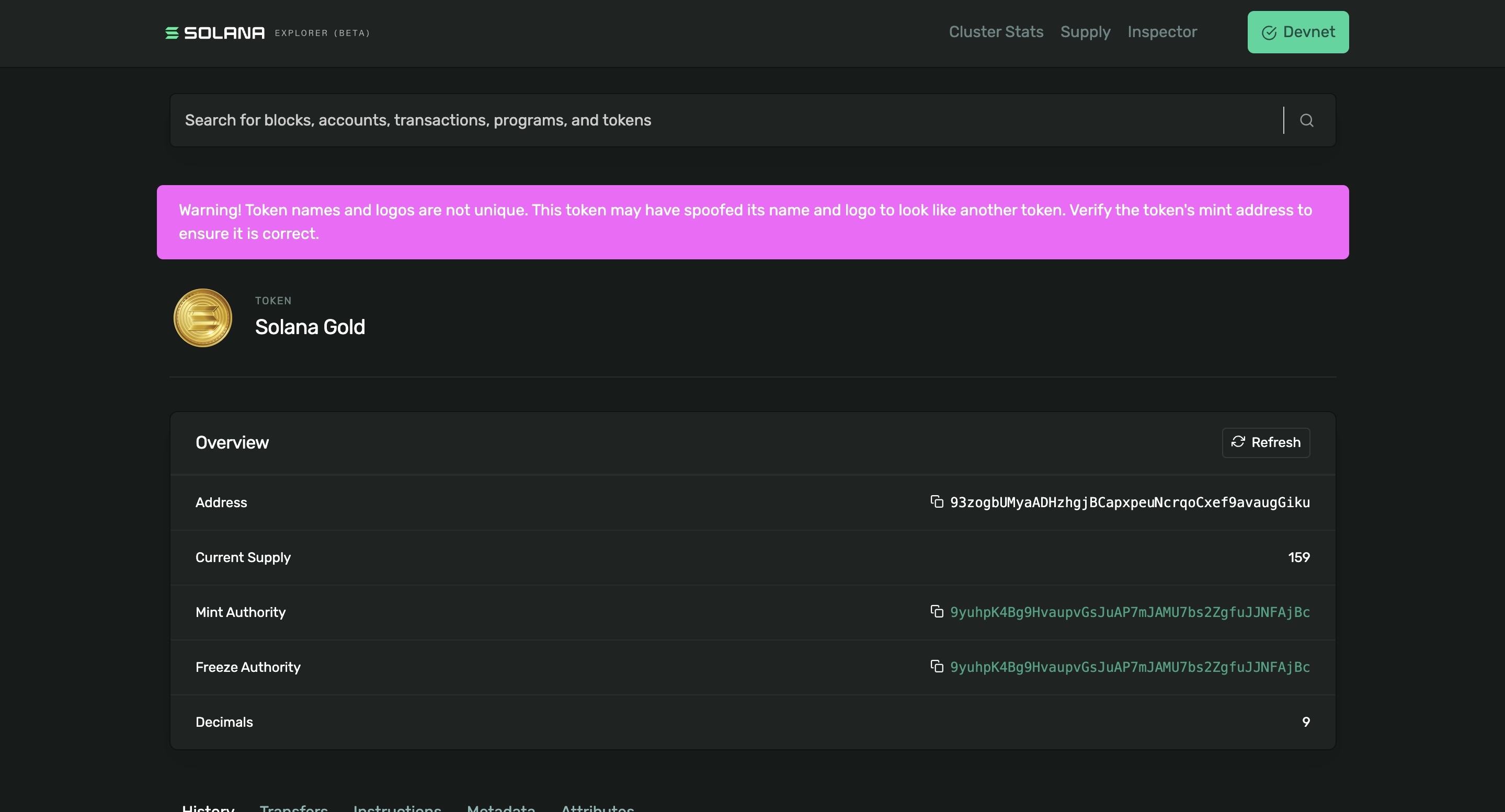Click the address 93zogbUMyaADHzhgjBCapxpeuNcrqoCxef9avaugGiku
Viewport: 1505px width, 812px height.
(1130, 502)
